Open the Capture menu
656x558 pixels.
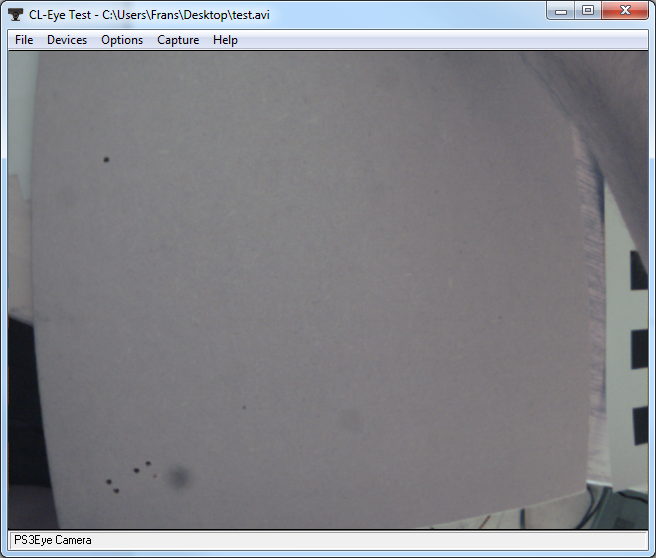click(178, 40)
